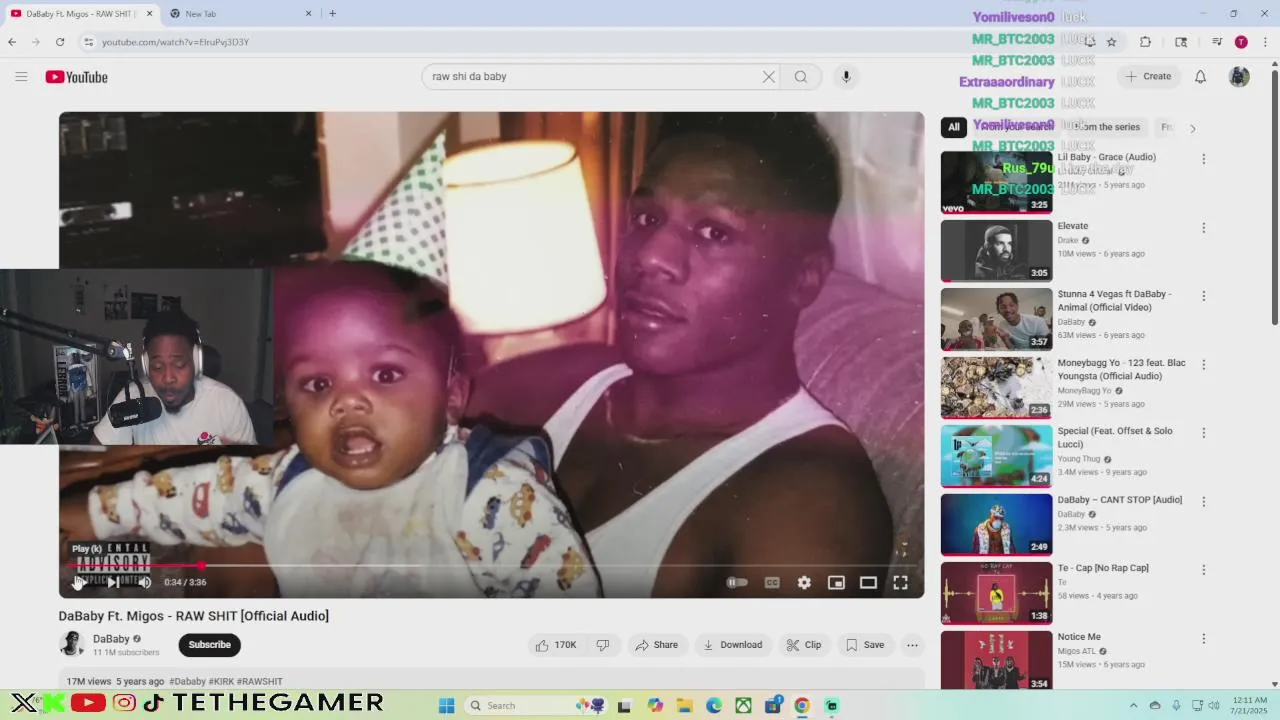Toggle the autoplay switch in player
Screen dimensions: 1280x720
click(737, 582)
